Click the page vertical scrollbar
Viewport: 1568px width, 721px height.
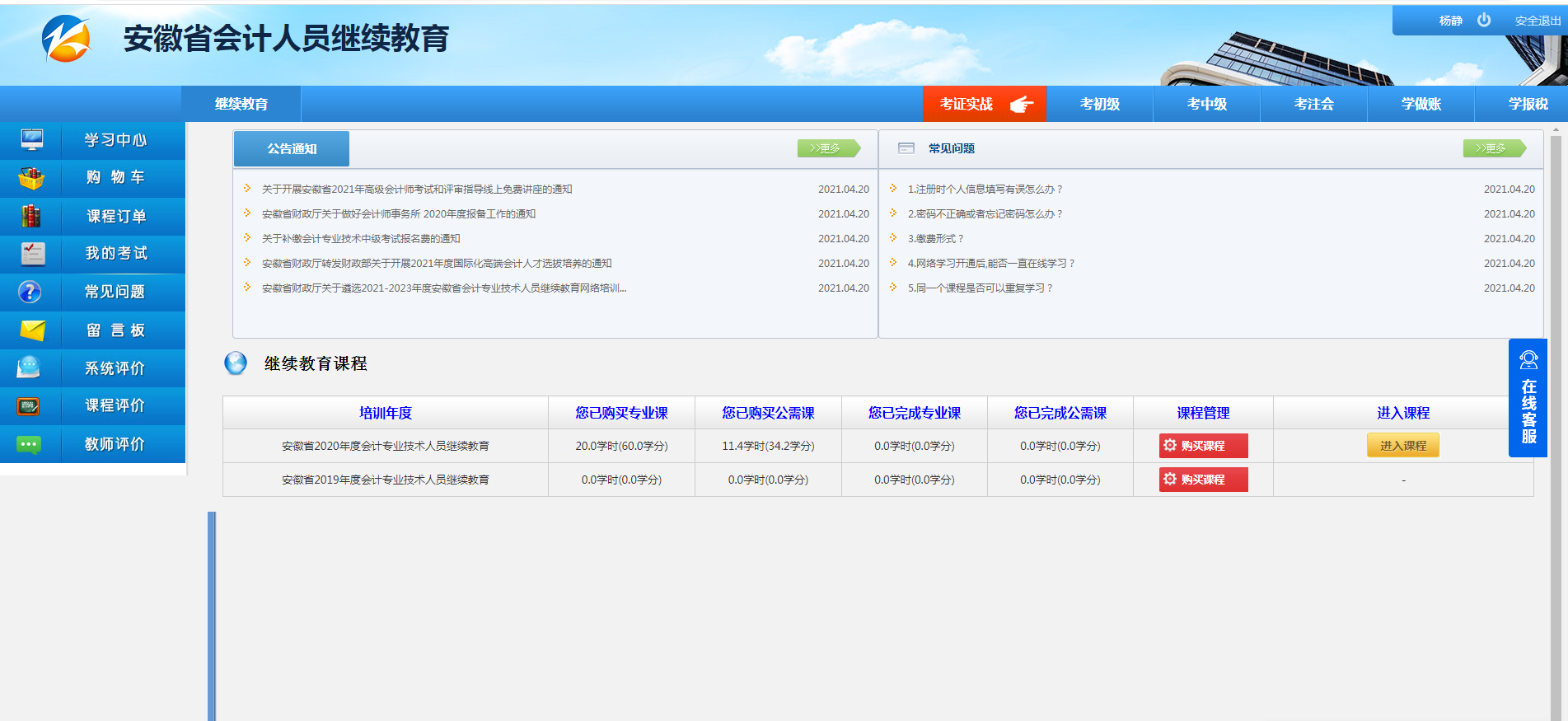click(x=1556, y=412)
